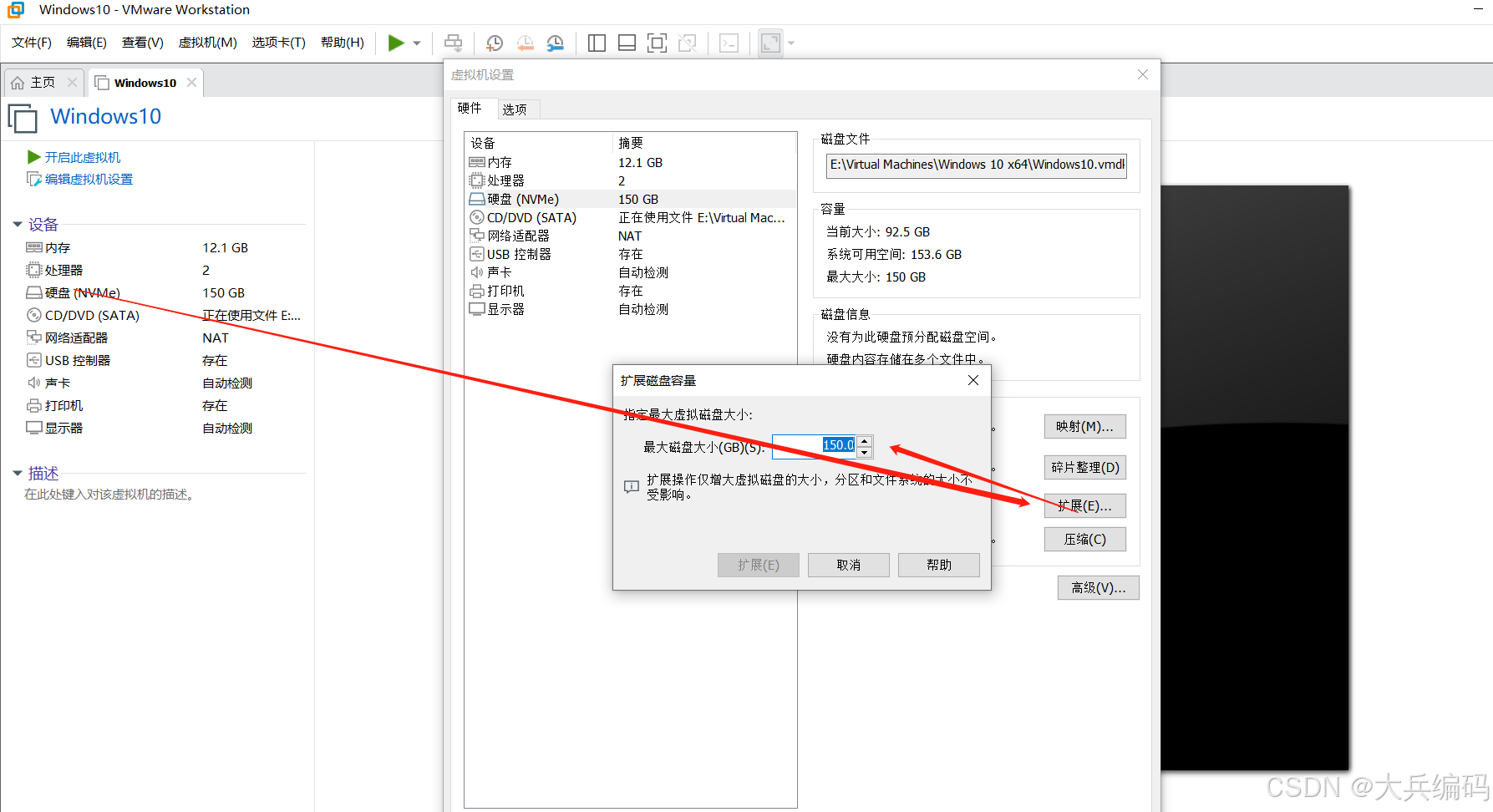Open the snapshot manager toolbar icon

[555, 43]
